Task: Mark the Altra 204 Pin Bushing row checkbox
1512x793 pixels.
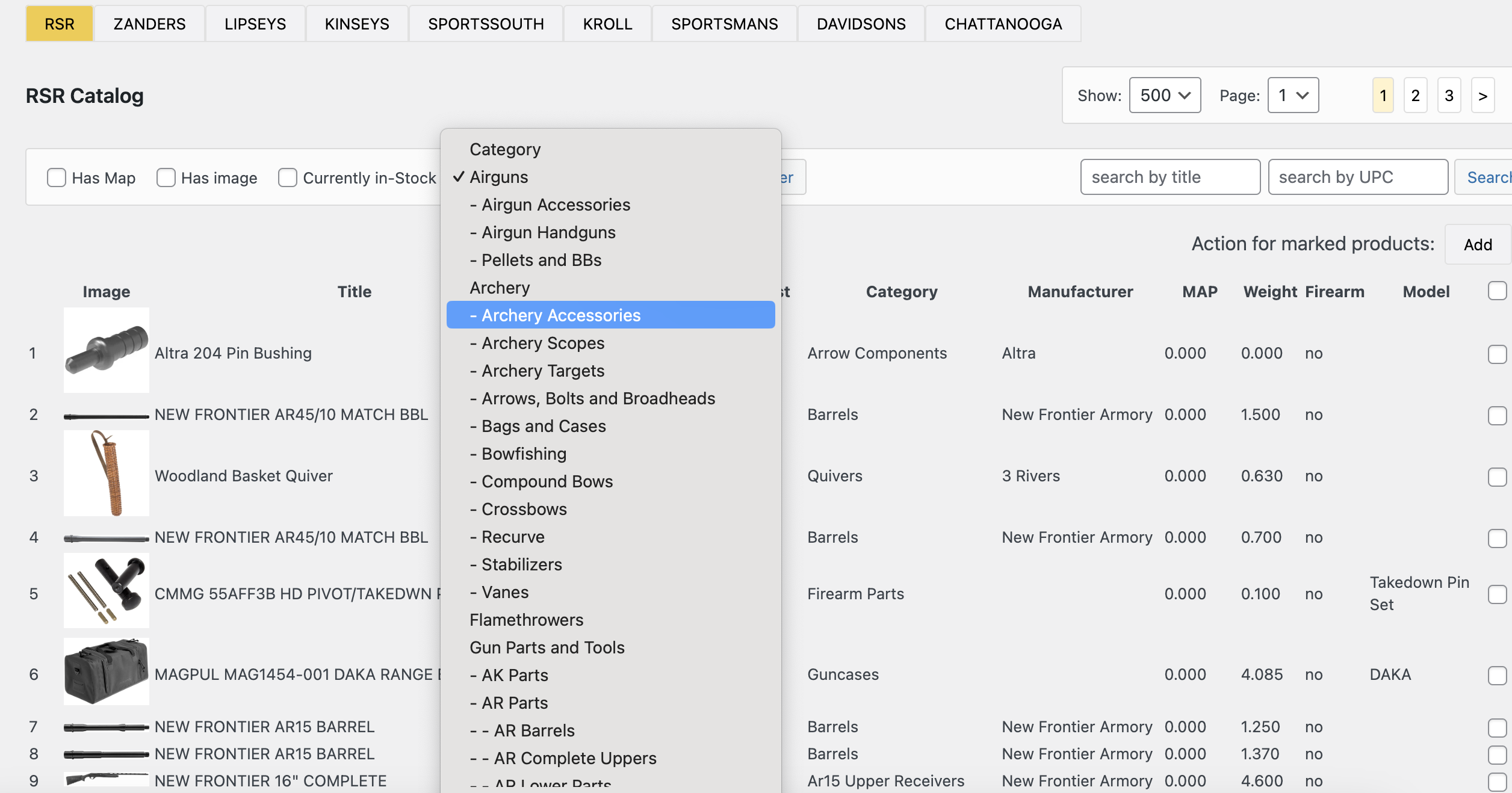Action: pyautogui.click(x=1497, y=354)
